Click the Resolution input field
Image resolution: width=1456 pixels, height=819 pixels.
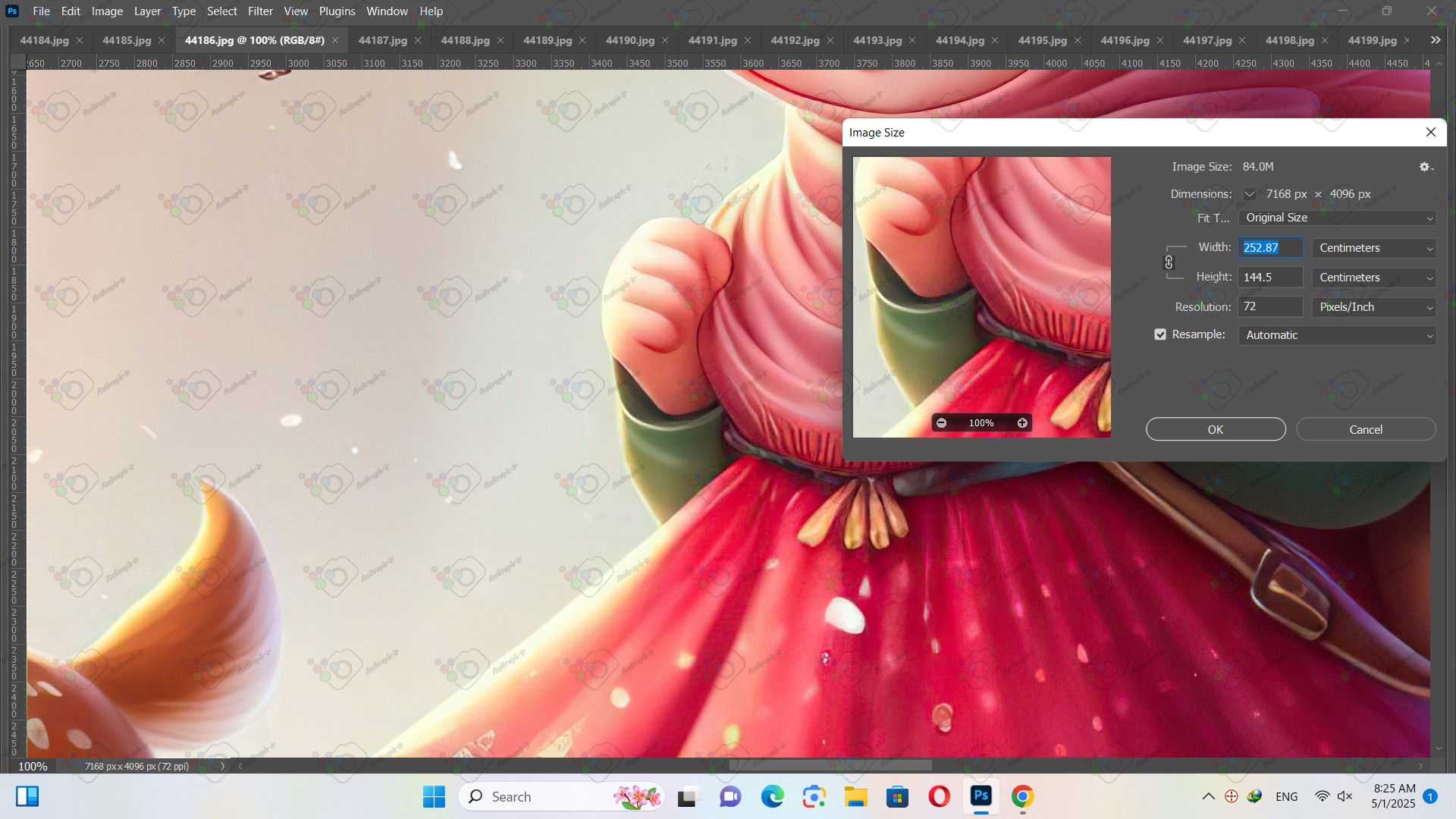coord(1270,307)
